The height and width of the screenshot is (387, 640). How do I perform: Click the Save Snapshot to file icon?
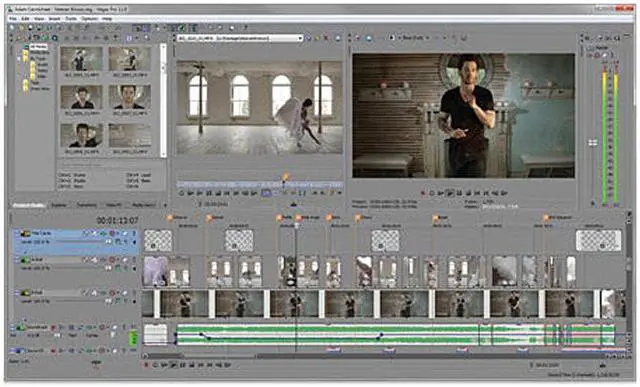464,38
